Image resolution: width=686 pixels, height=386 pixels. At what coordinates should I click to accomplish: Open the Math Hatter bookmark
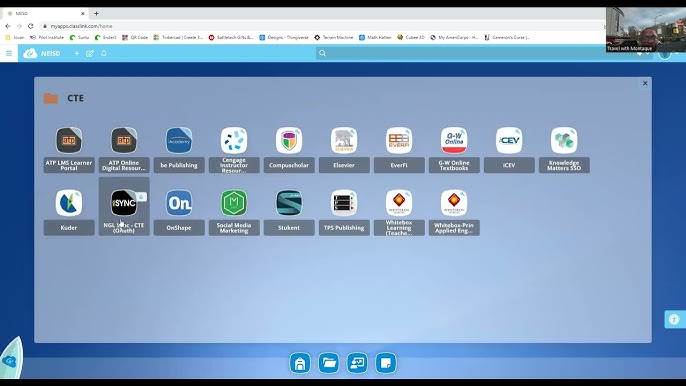(375, 38)
